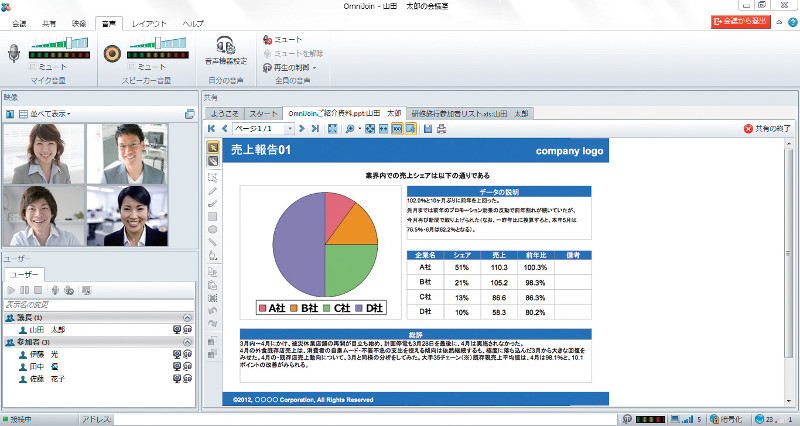Viewport: 800px width, 426px height.
Task: Adjust the microphone volume slider handle
Action: (x=70, y=43)
